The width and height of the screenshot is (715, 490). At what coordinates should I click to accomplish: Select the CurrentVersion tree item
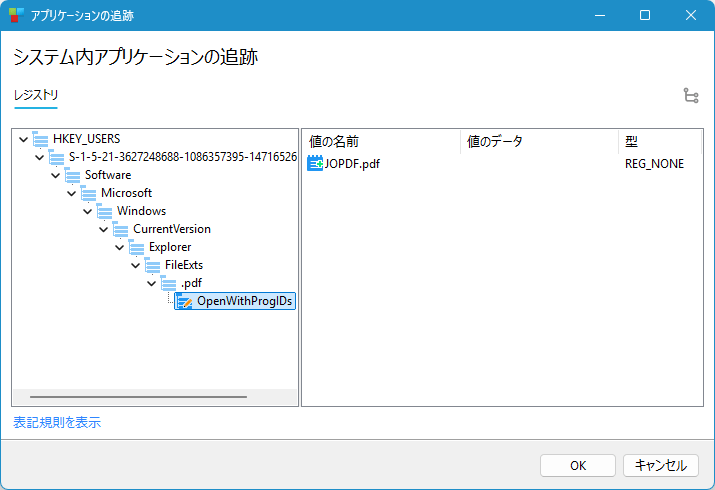171,229
